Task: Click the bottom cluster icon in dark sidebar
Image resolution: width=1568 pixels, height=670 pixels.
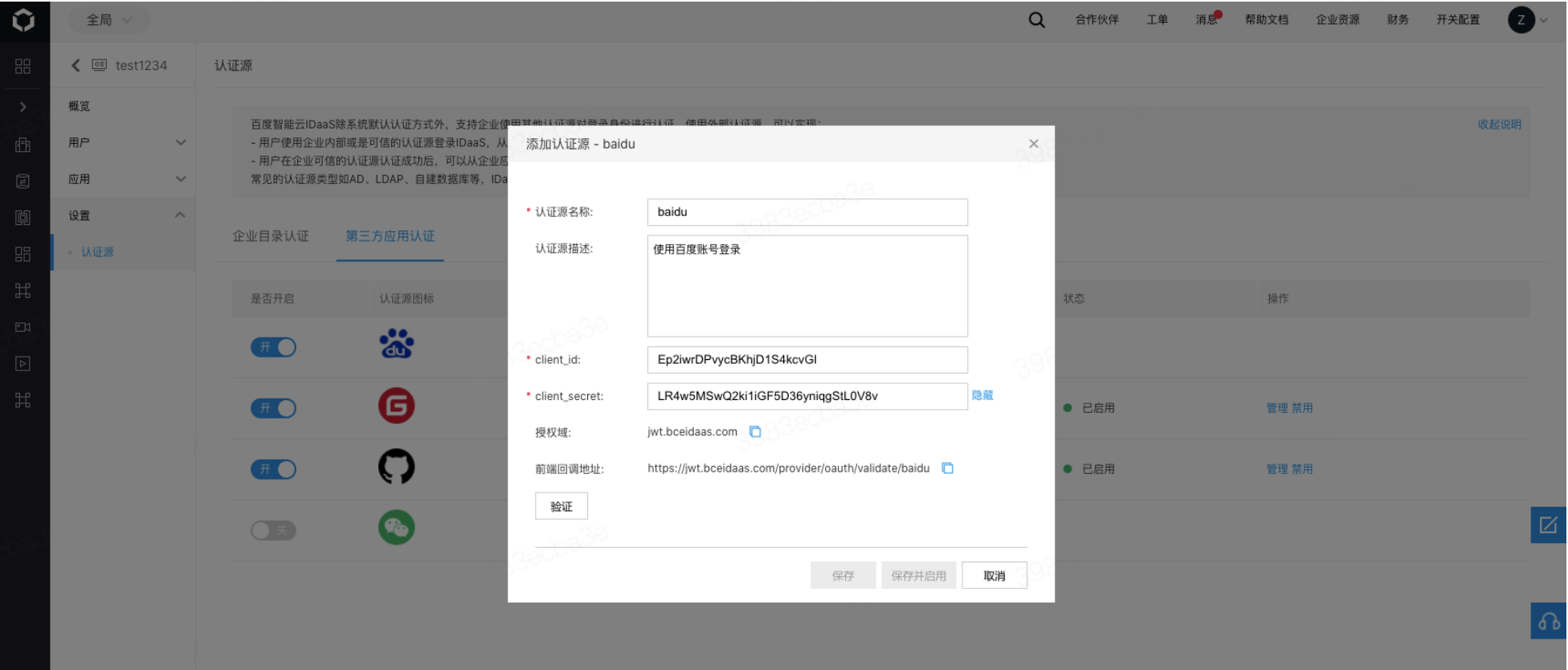Action: pos(23,400)
